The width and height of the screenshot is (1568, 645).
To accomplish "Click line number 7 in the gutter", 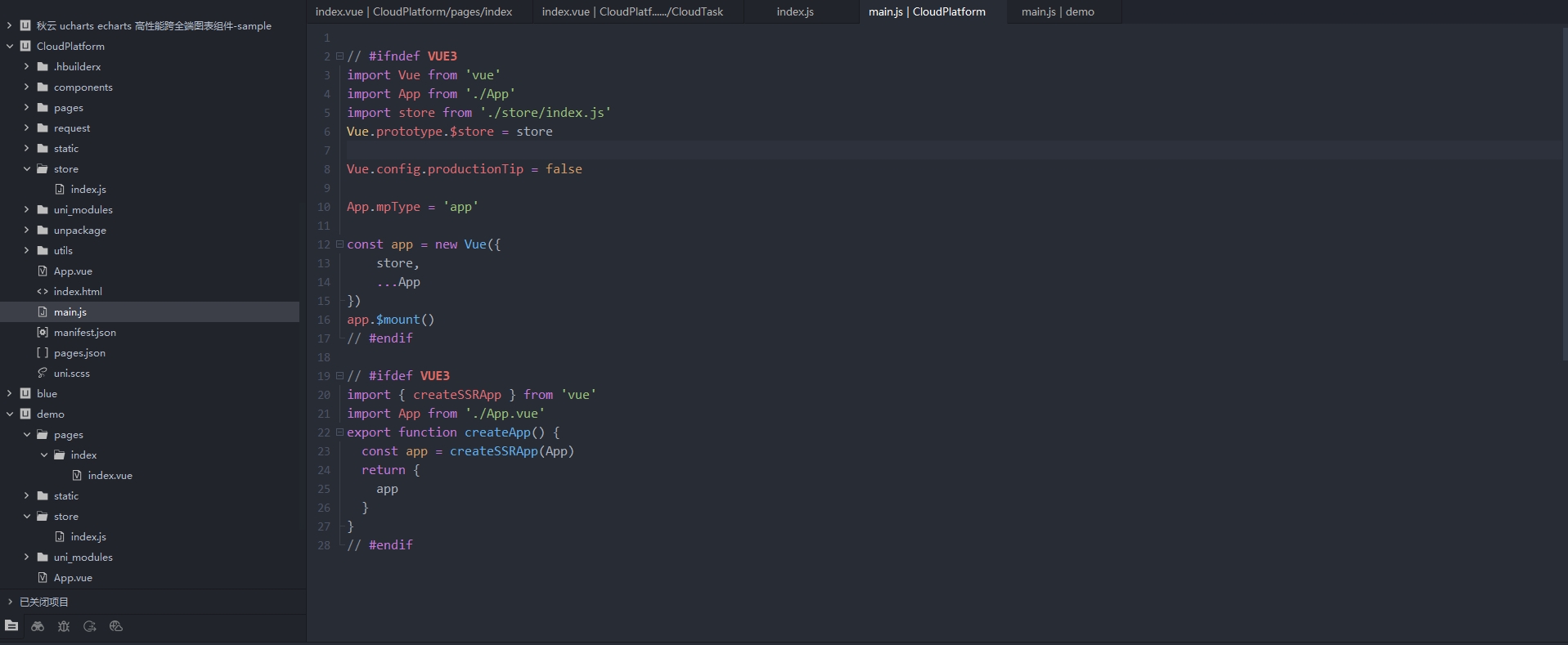I will click(x=326, y=150).
